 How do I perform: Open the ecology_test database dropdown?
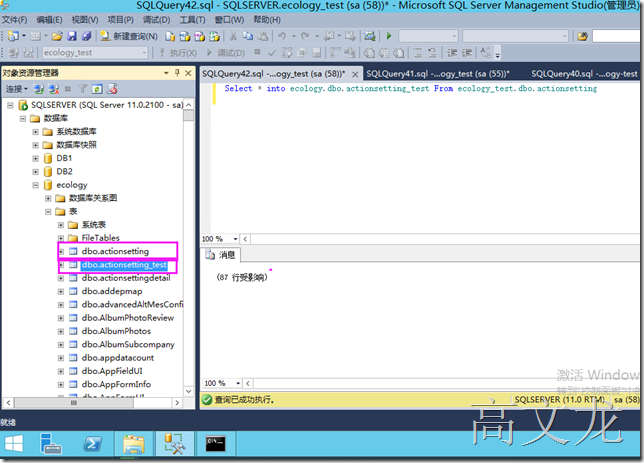[x=144, y=53]
